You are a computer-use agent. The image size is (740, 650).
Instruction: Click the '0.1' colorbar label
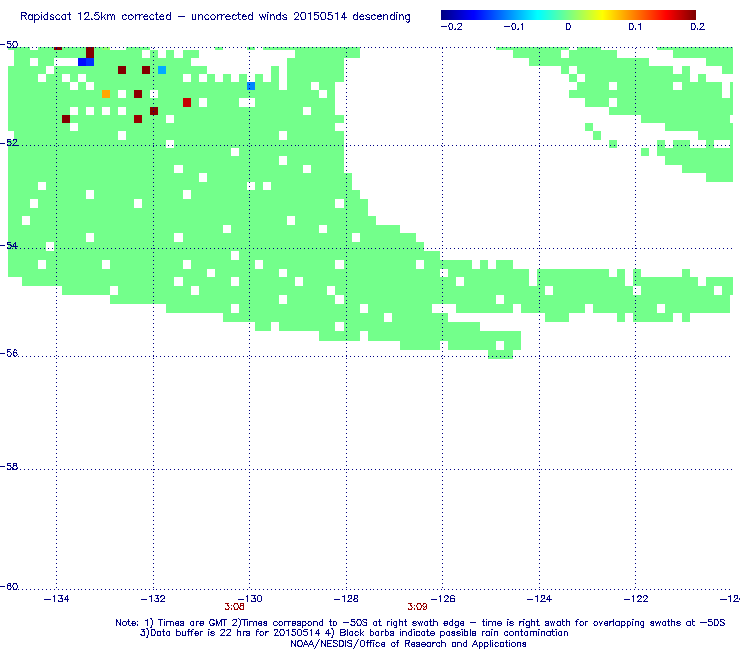point(635,27)
